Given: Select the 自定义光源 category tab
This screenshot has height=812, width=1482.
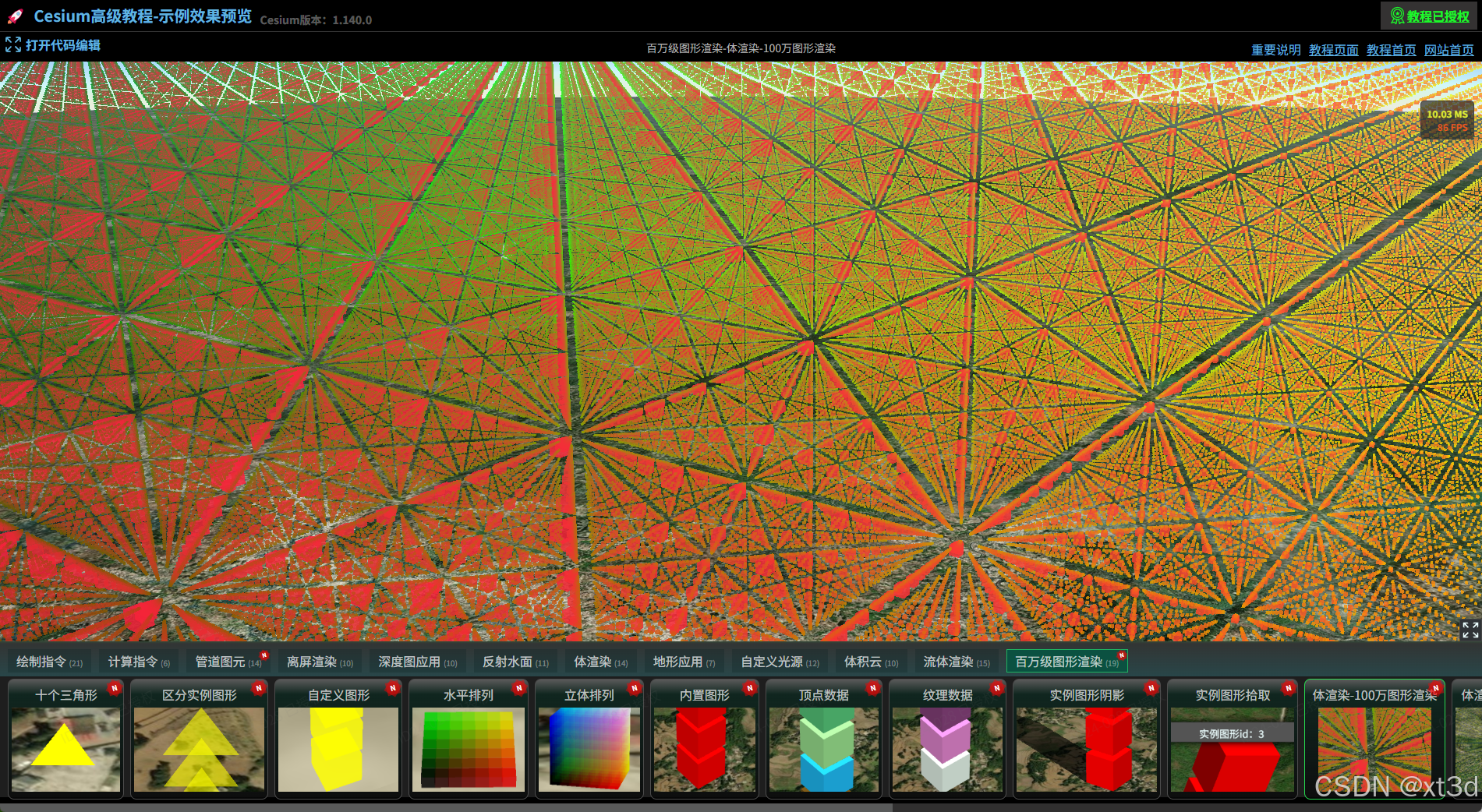Looking at the screenshot, I should click(780, 662).
